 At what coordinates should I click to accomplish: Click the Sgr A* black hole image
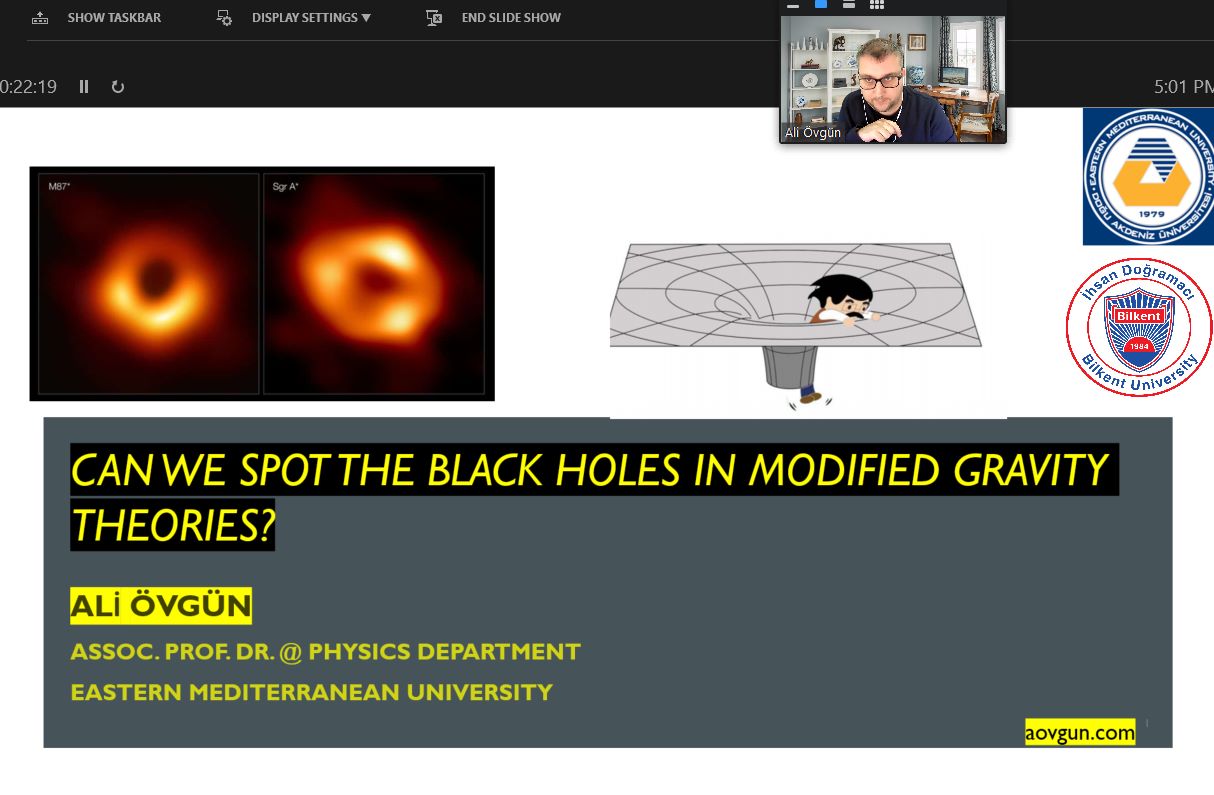click(373, 283)
